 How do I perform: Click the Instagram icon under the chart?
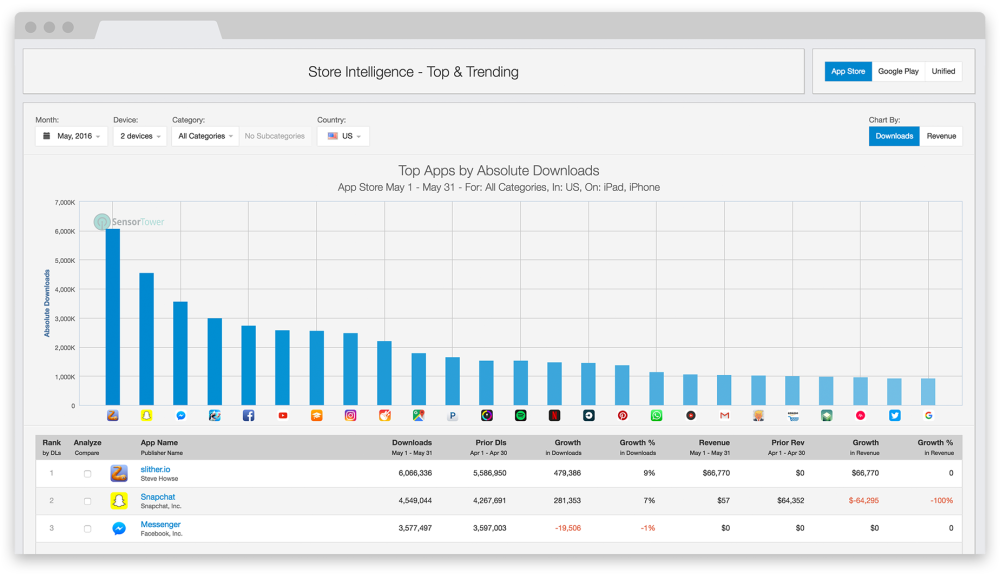(x=350, y=415)
